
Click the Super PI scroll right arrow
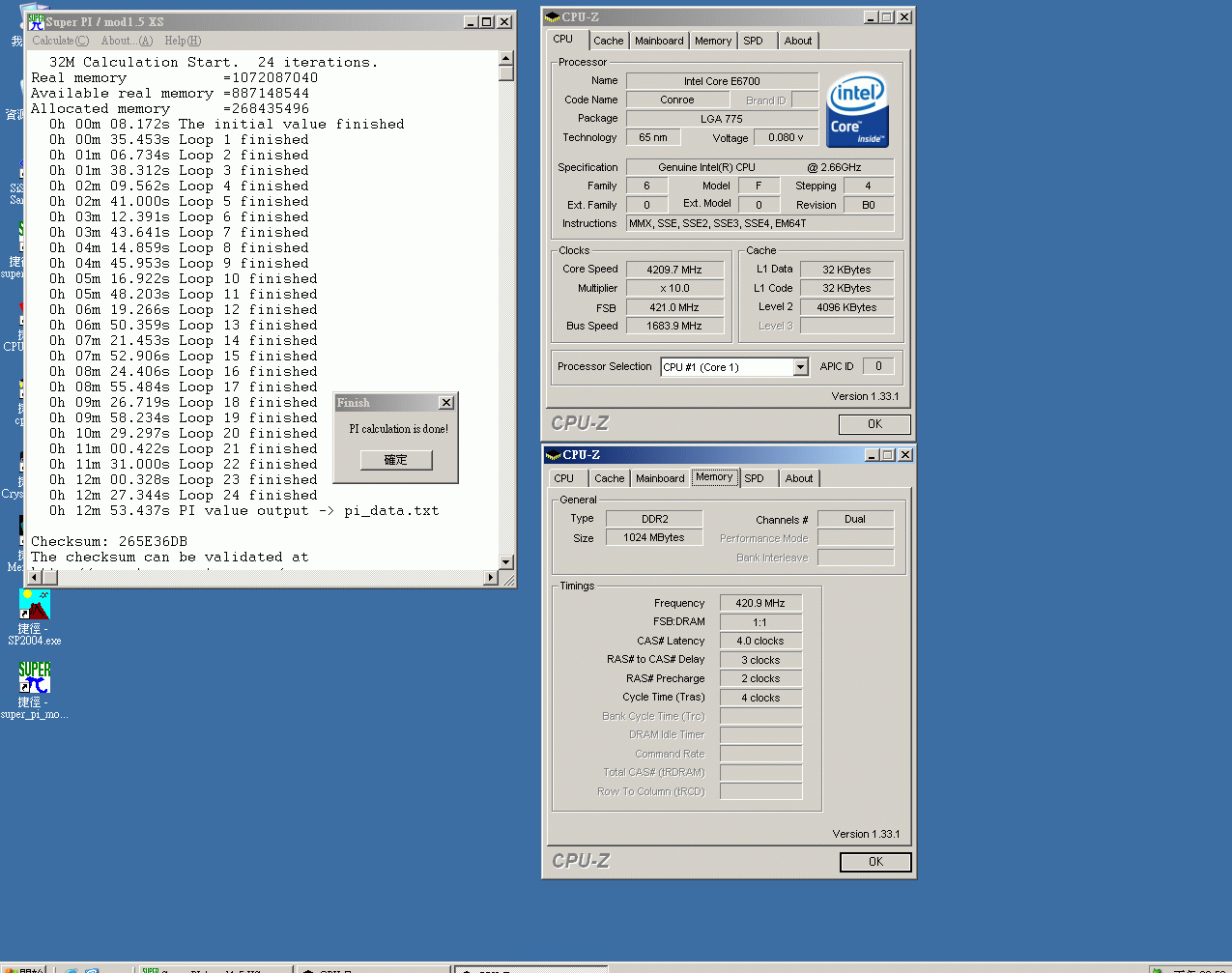coord(491,578)
